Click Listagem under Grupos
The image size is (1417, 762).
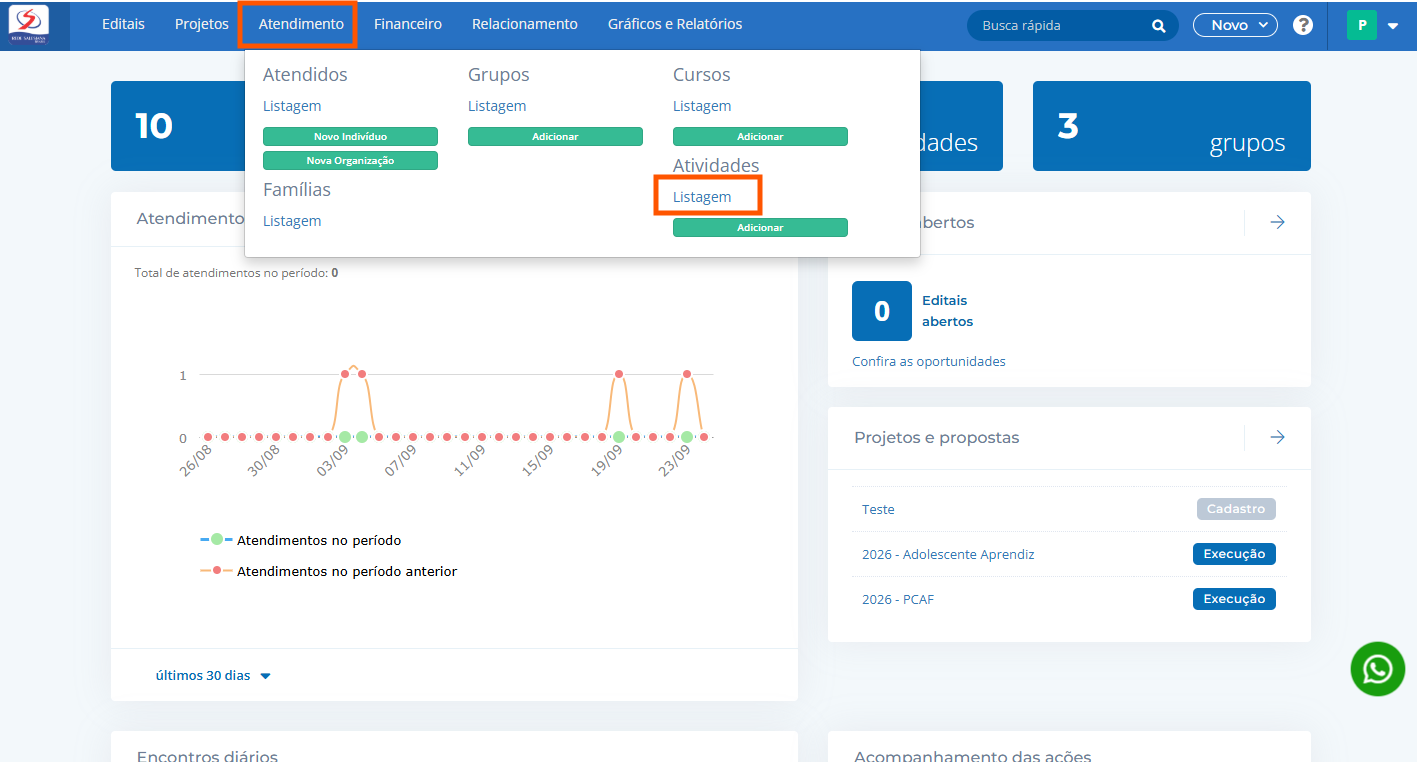(497, 106)
